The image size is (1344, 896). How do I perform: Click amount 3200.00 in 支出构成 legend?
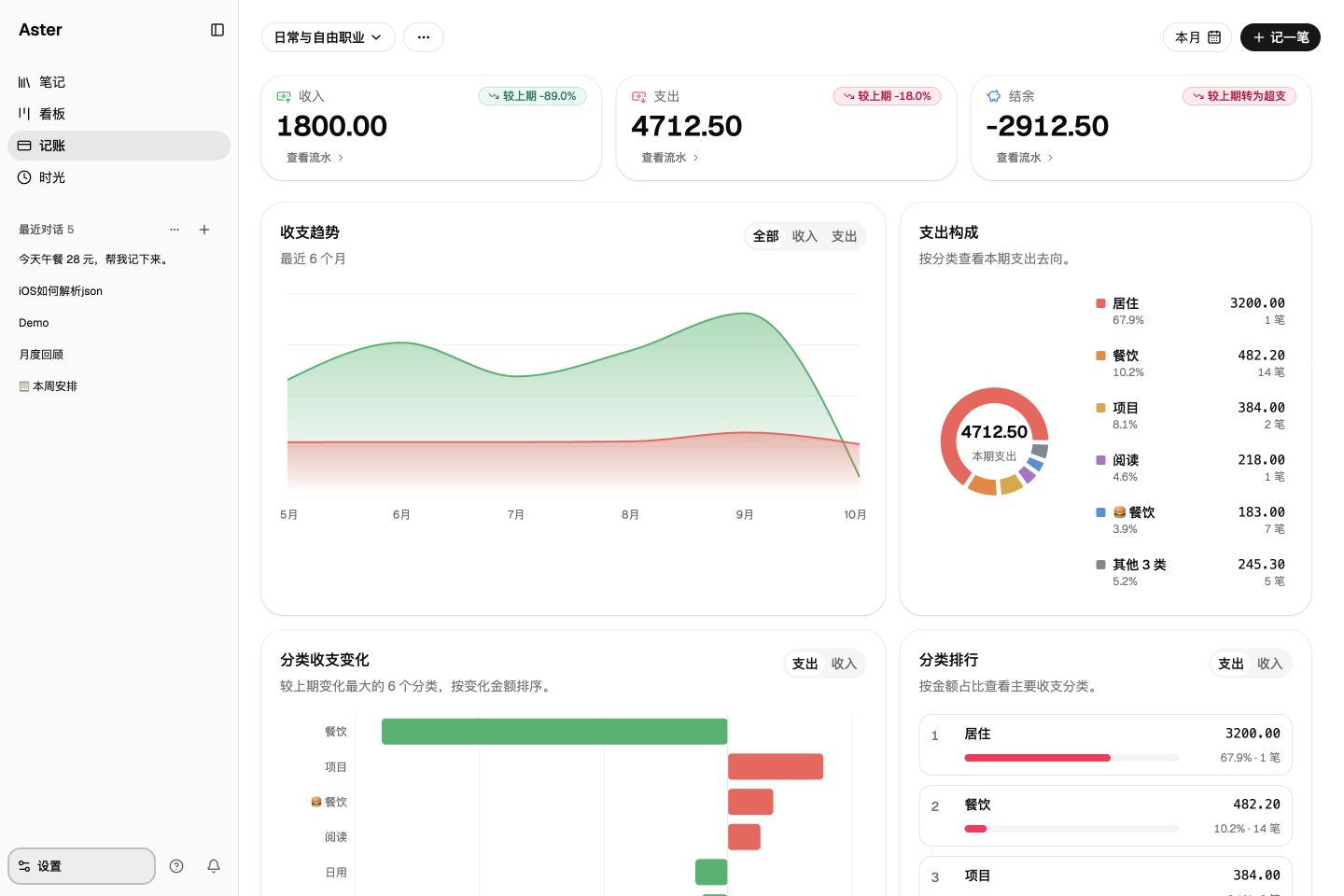coord(1257,303)
